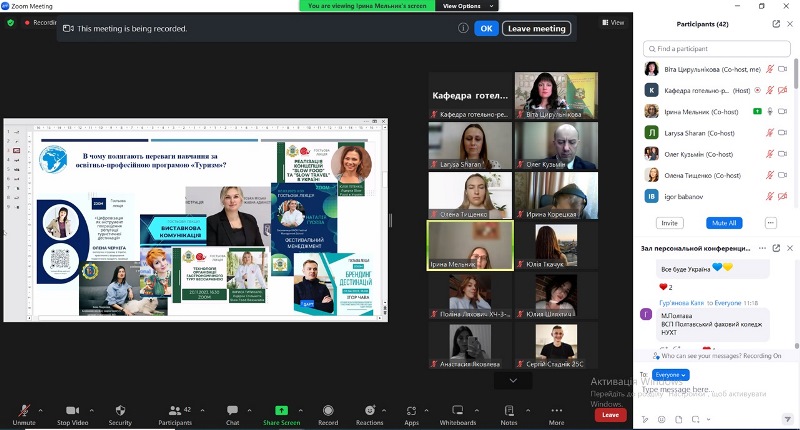Open chat panel three-dots menu

pyautogui.click(x=762, y=248)
